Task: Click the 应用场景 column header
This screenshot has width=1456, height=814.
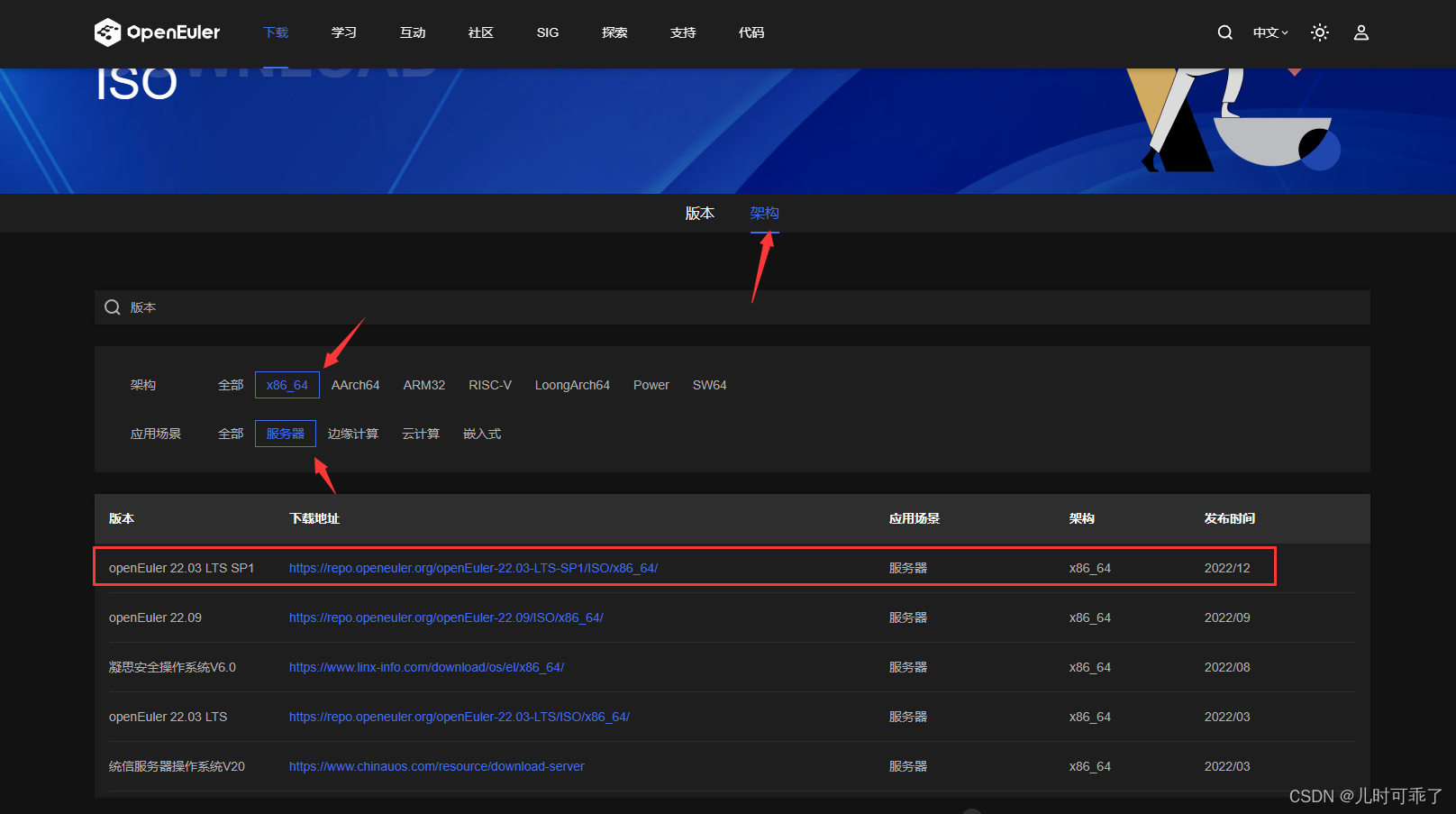Action: tap(915, 518)
